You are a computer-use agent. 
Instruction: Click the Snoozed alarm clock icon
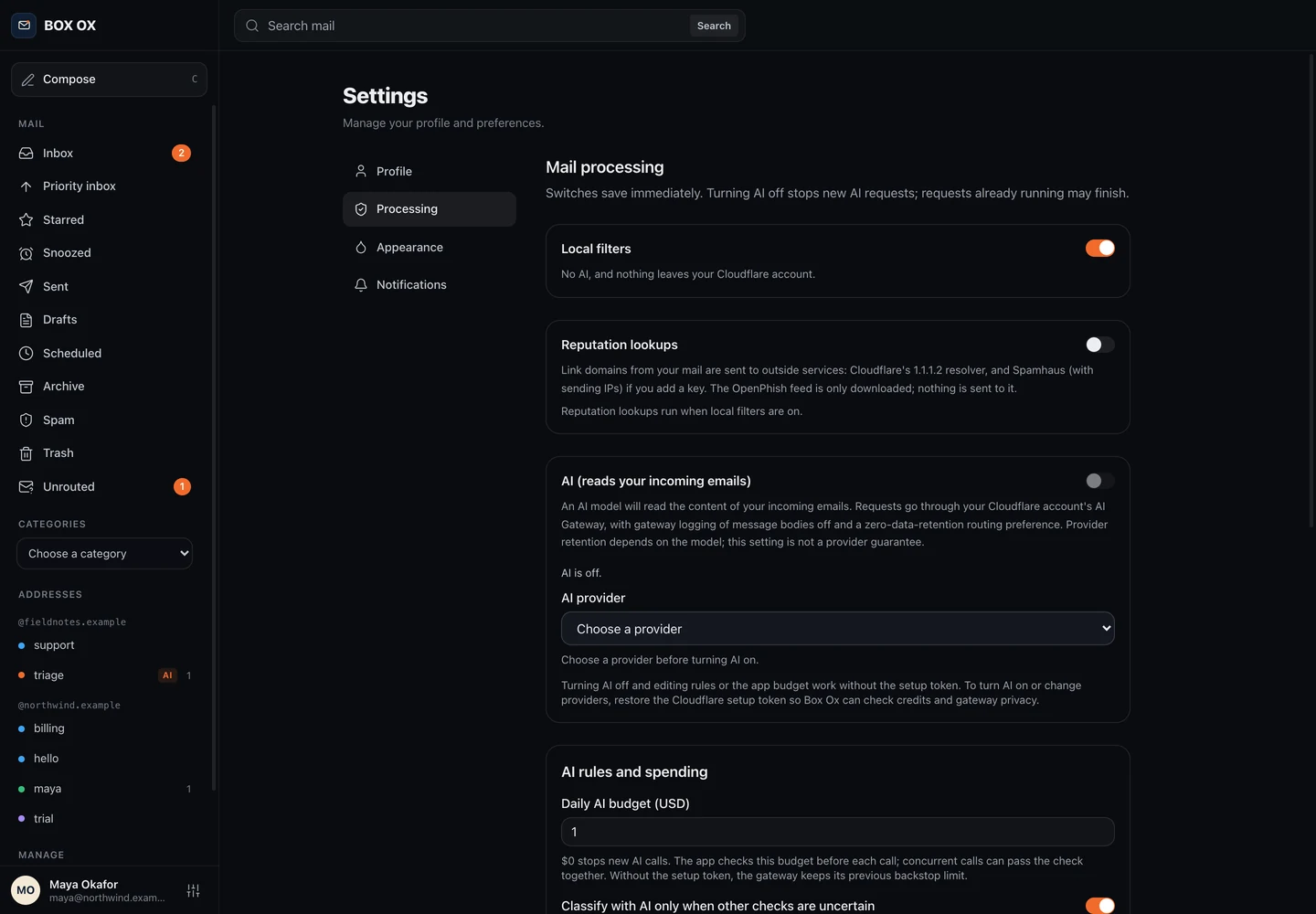click(x=26, y=253)
